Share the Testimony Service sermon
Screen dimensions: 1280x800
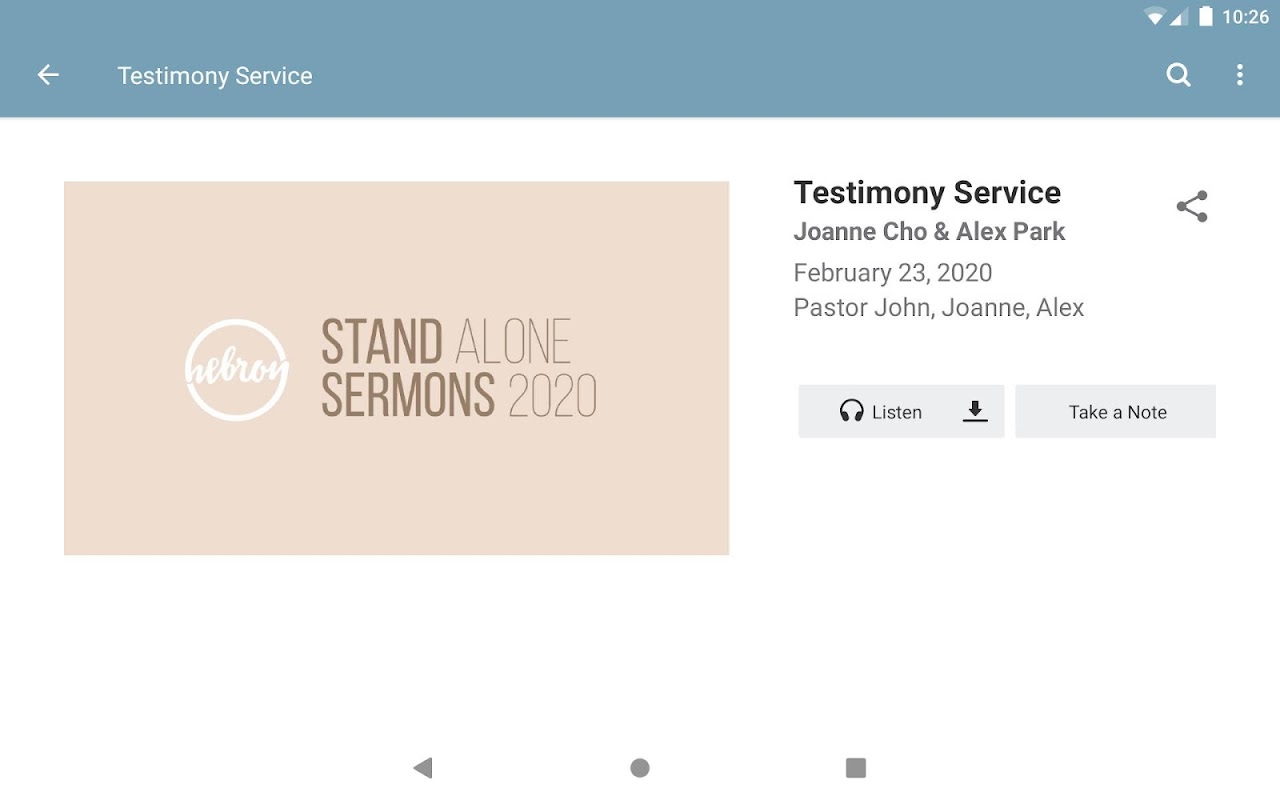click(1192, 207)
